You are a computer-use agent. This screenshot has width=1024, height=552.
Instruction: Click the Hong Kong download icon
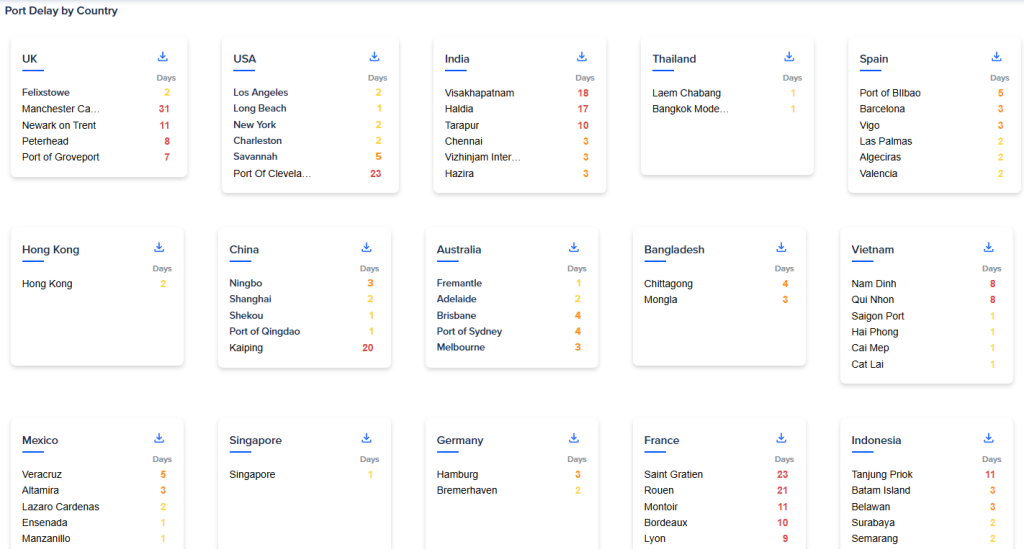tap(159, 247)
